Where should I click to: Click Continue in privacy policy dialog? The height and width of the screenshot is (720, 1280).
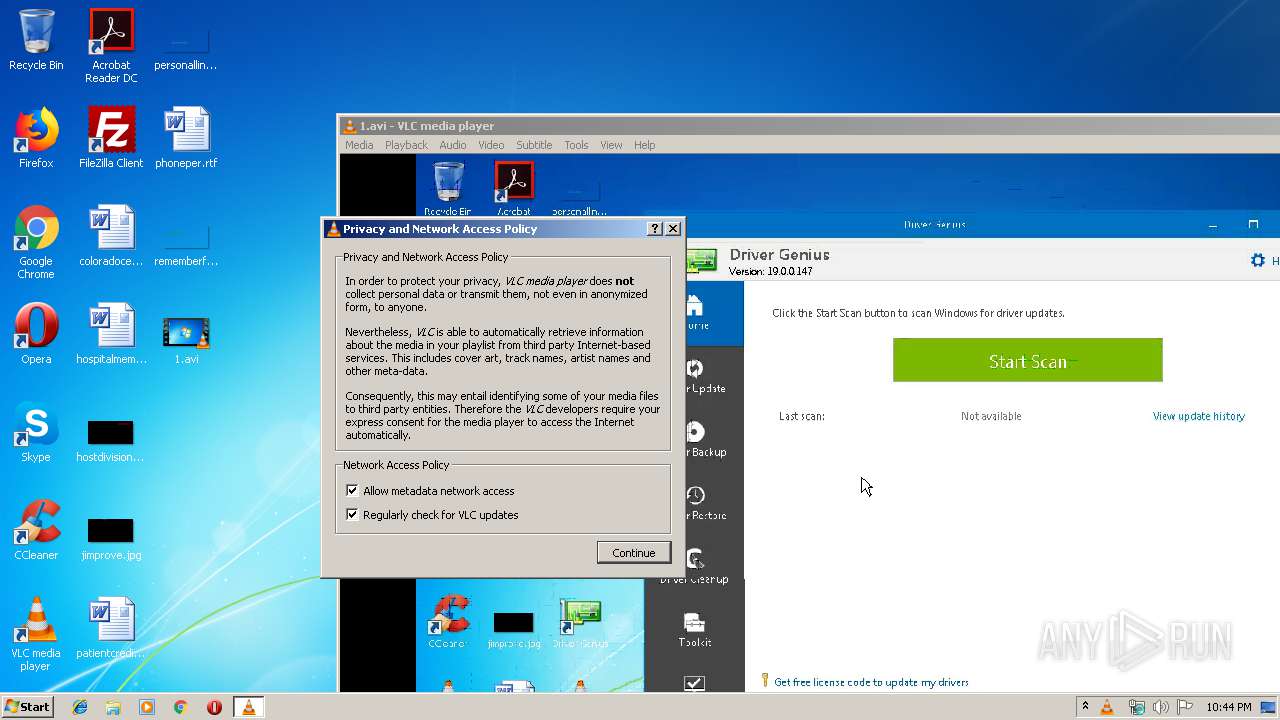tap(634, 553)
